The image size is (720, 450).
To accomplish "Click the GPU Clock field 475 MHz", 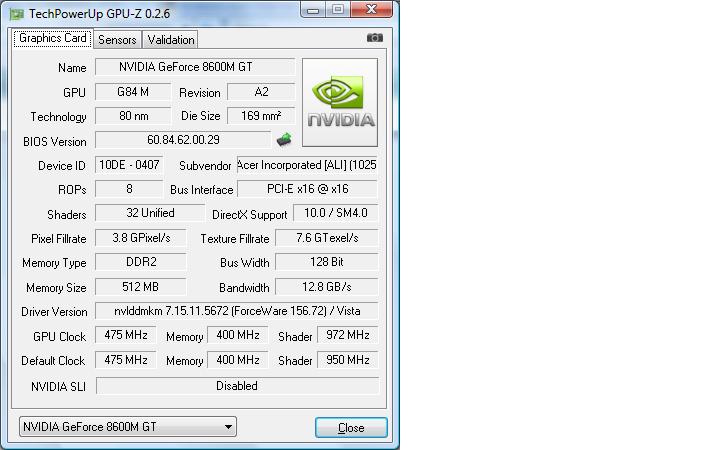I will coord(125,335).
